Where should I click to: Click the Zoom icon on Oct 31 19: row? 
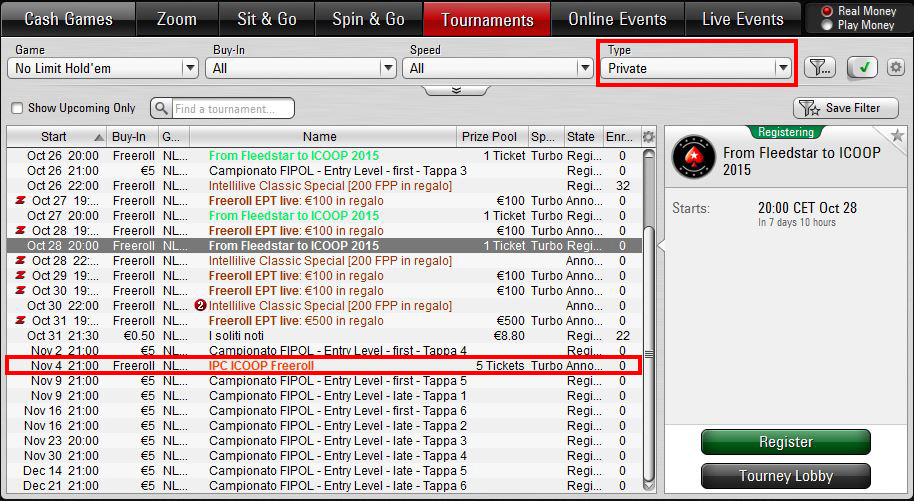click(x=21, y=321)
